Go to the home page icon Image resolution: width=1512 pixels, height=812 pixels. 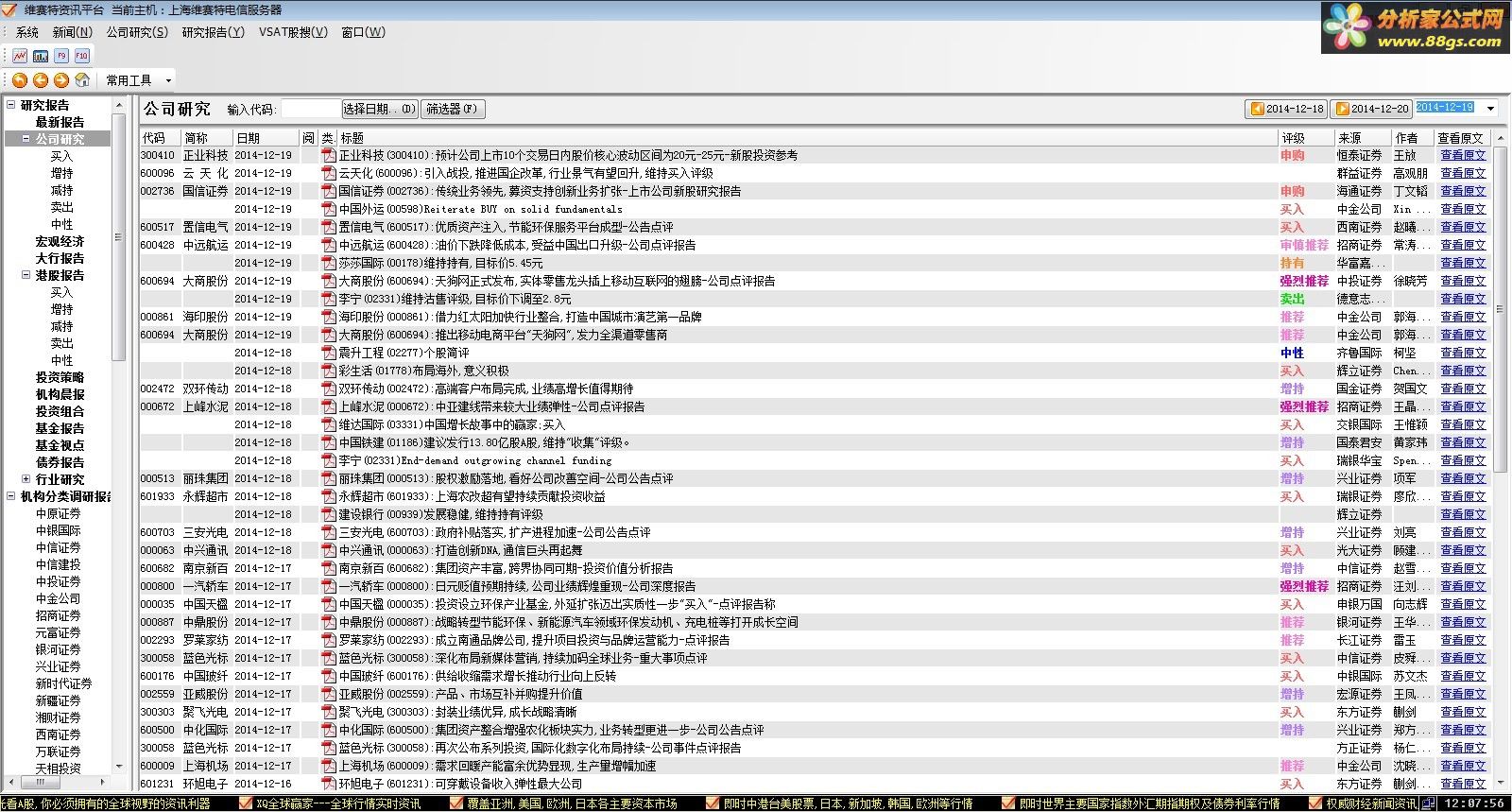click(82, 80)
